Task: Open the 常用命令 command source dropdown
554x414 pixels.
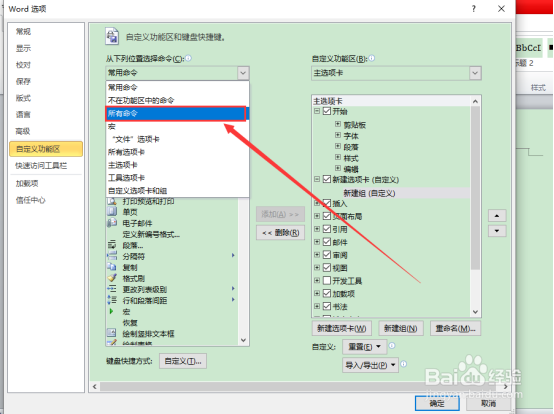Action: pyautogui.click(x=177, y=73)
